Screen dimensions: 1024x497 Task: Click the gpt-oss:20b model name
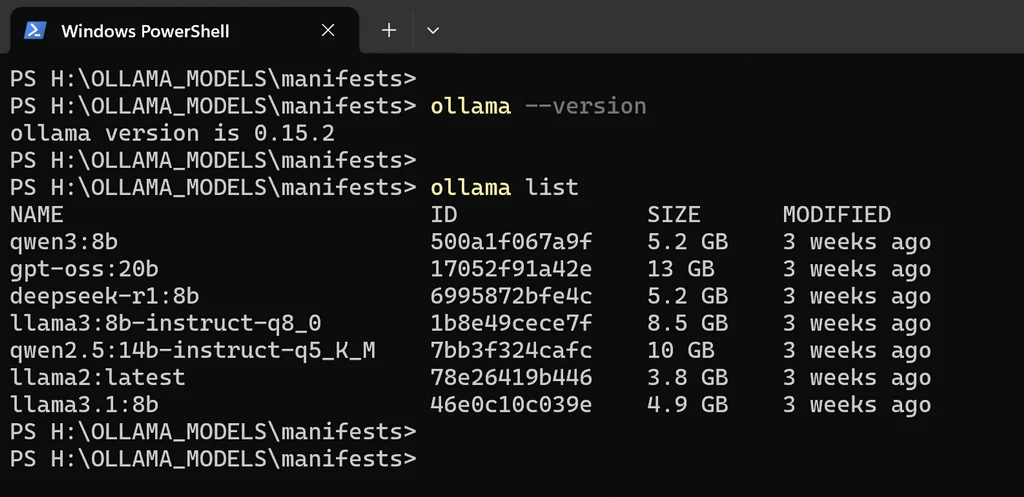pos(84,269)
